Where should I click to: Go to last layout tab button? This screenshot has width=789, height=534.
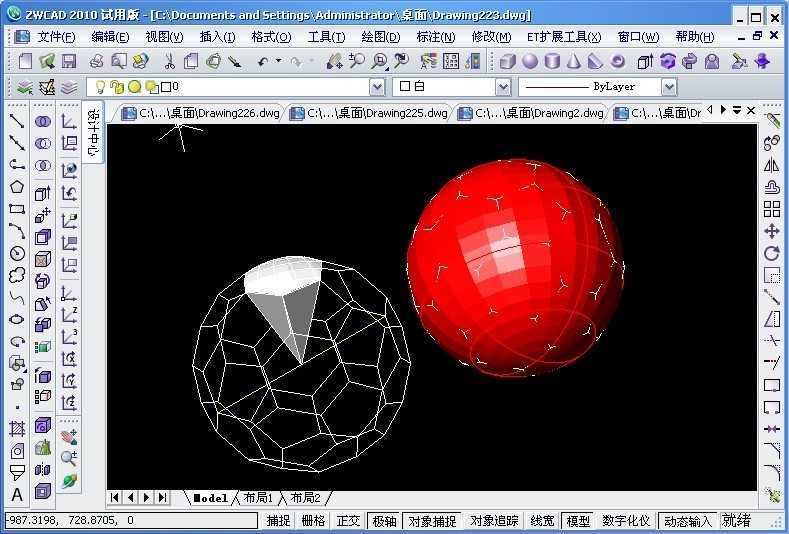[163, 498]
